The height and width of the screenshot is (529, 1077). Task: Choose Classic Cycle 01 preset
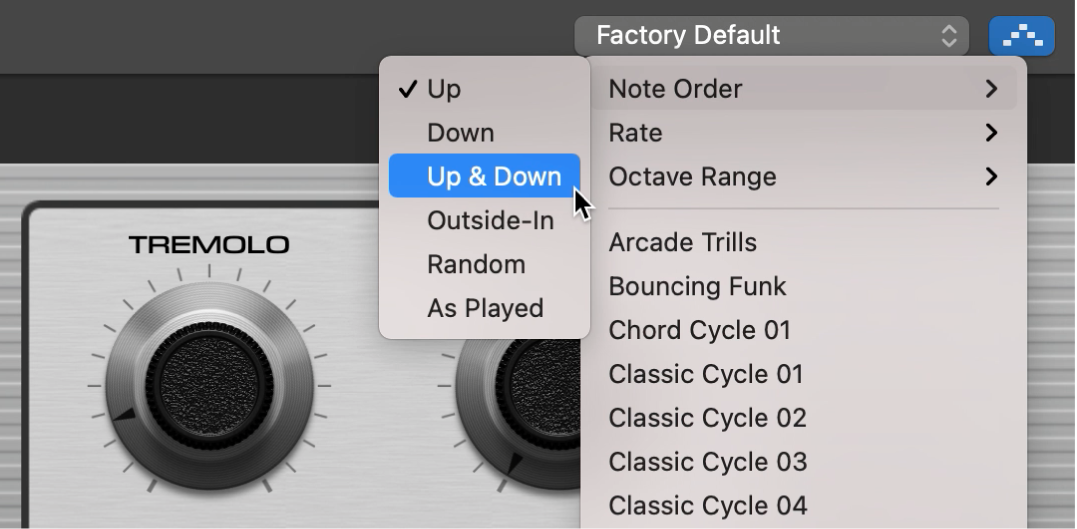[x=706, y=375]
